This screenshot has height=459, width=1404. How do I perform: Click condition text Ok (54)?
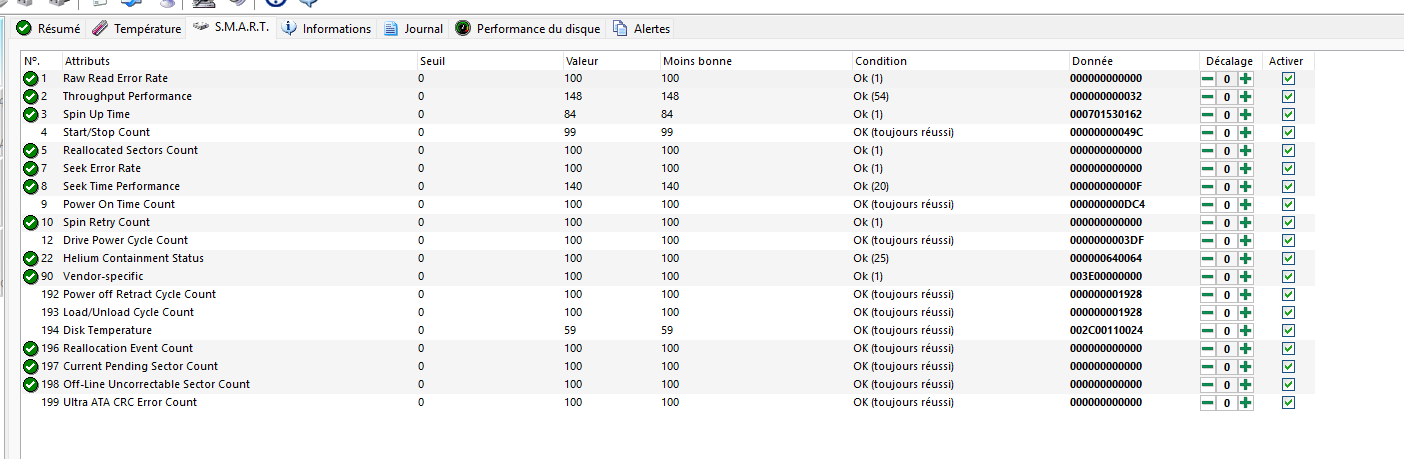pyautogui.click(x=871, y=97)
